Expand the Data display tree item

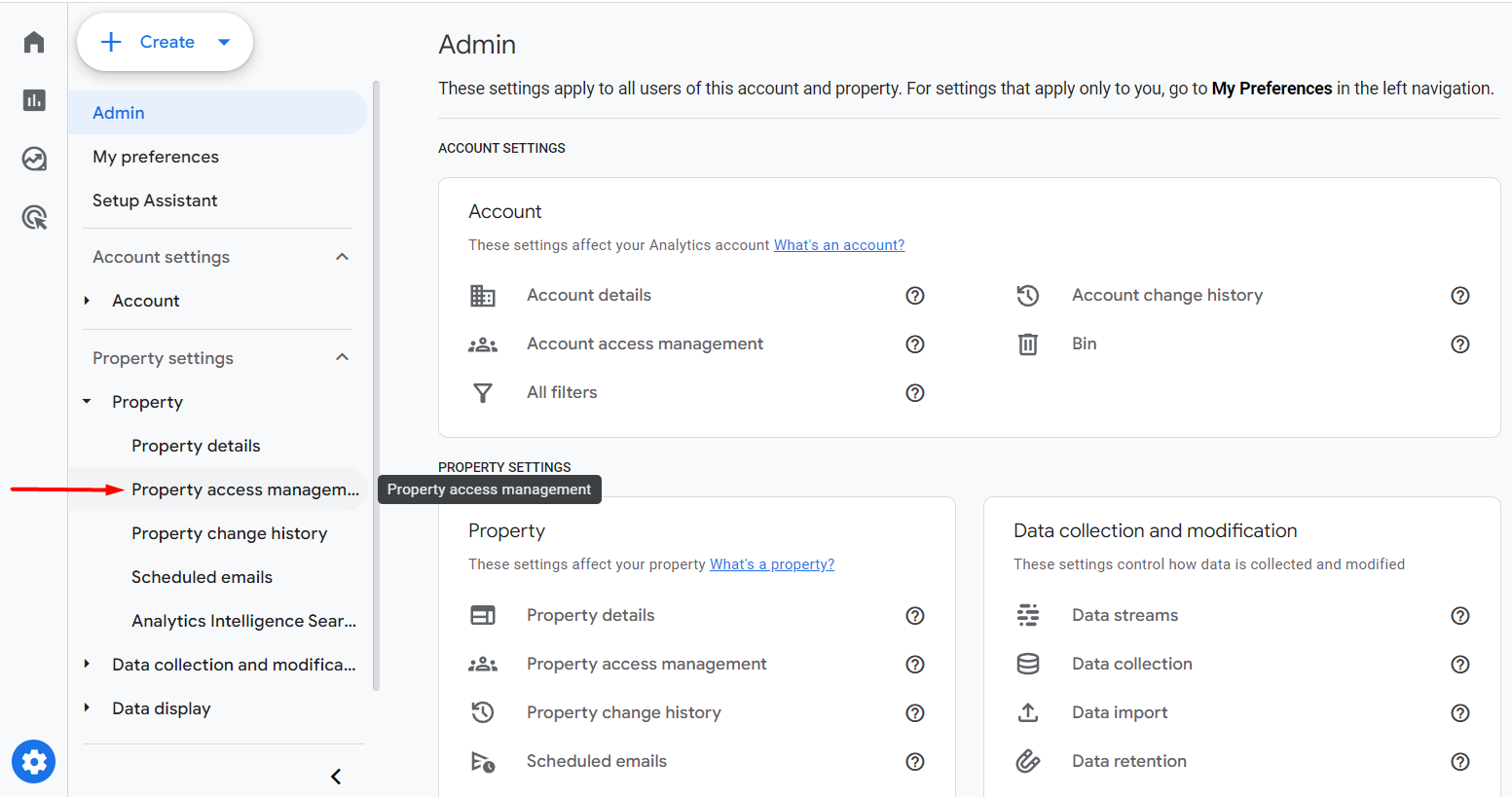[x=87, y=708]
